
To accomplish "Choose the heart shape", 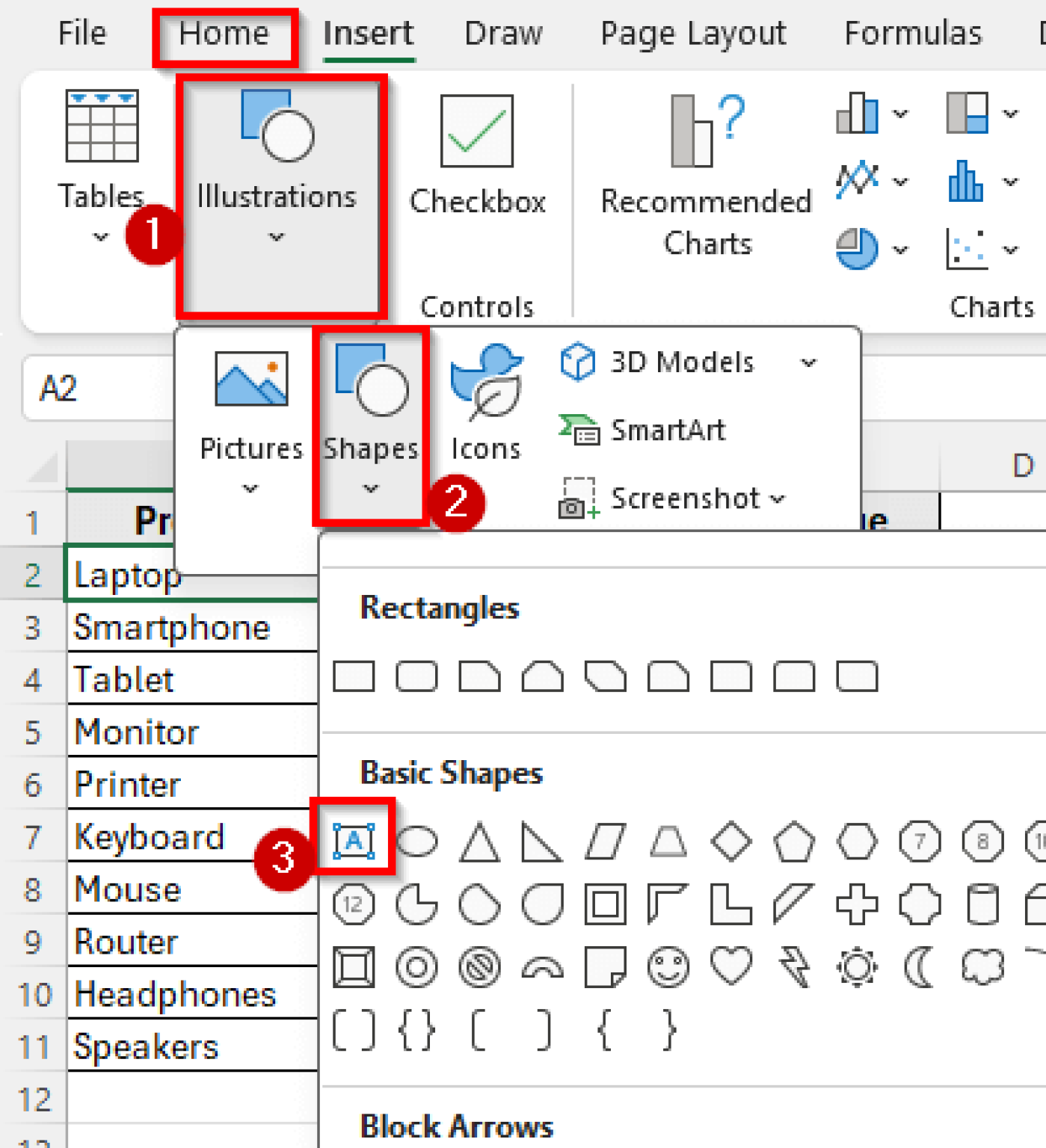I will (731, 966).
